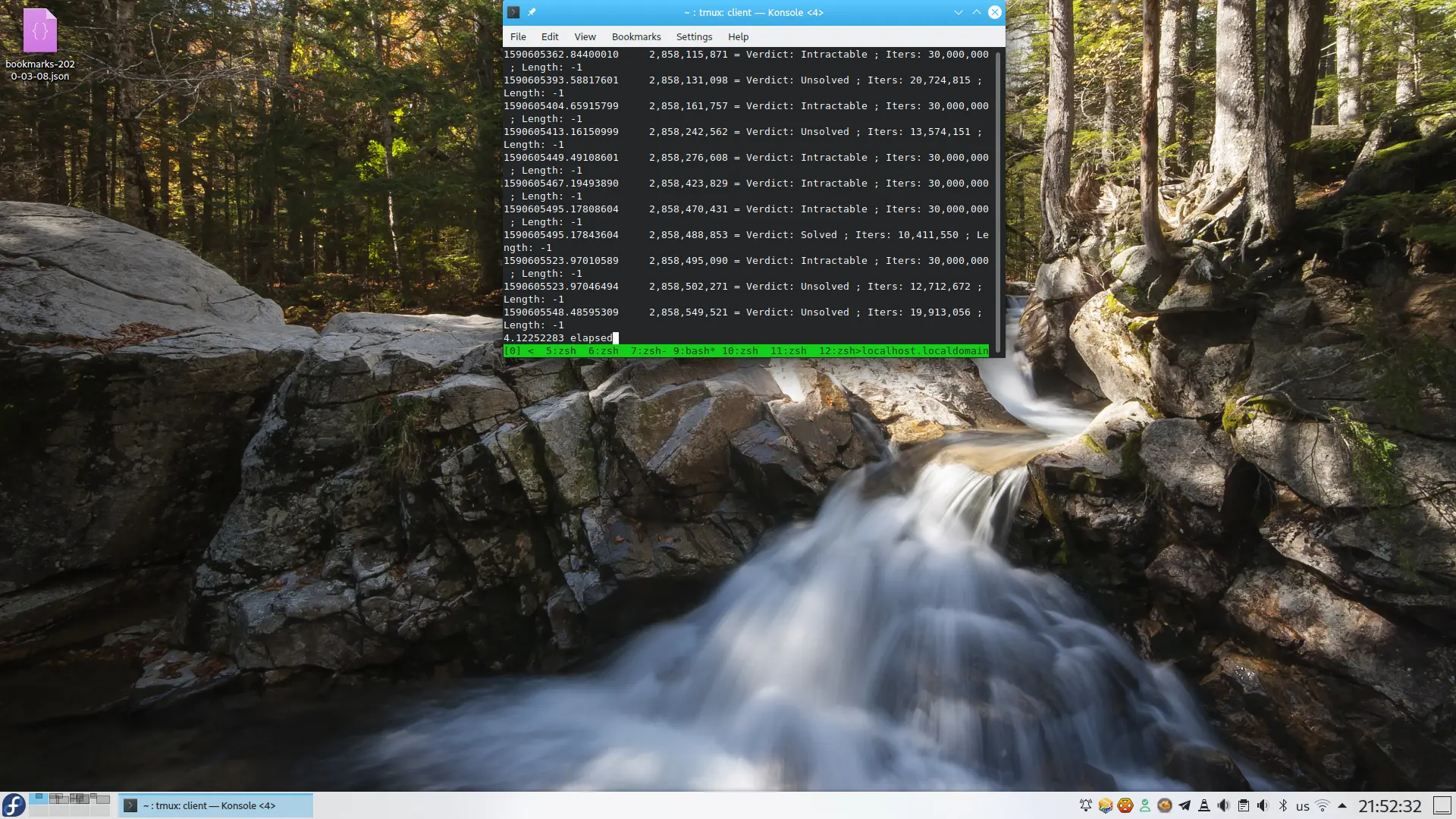Open the Bookmarks menu in Konsole
The width and height of the screenshot is (1456, 819).
(636, 36)
